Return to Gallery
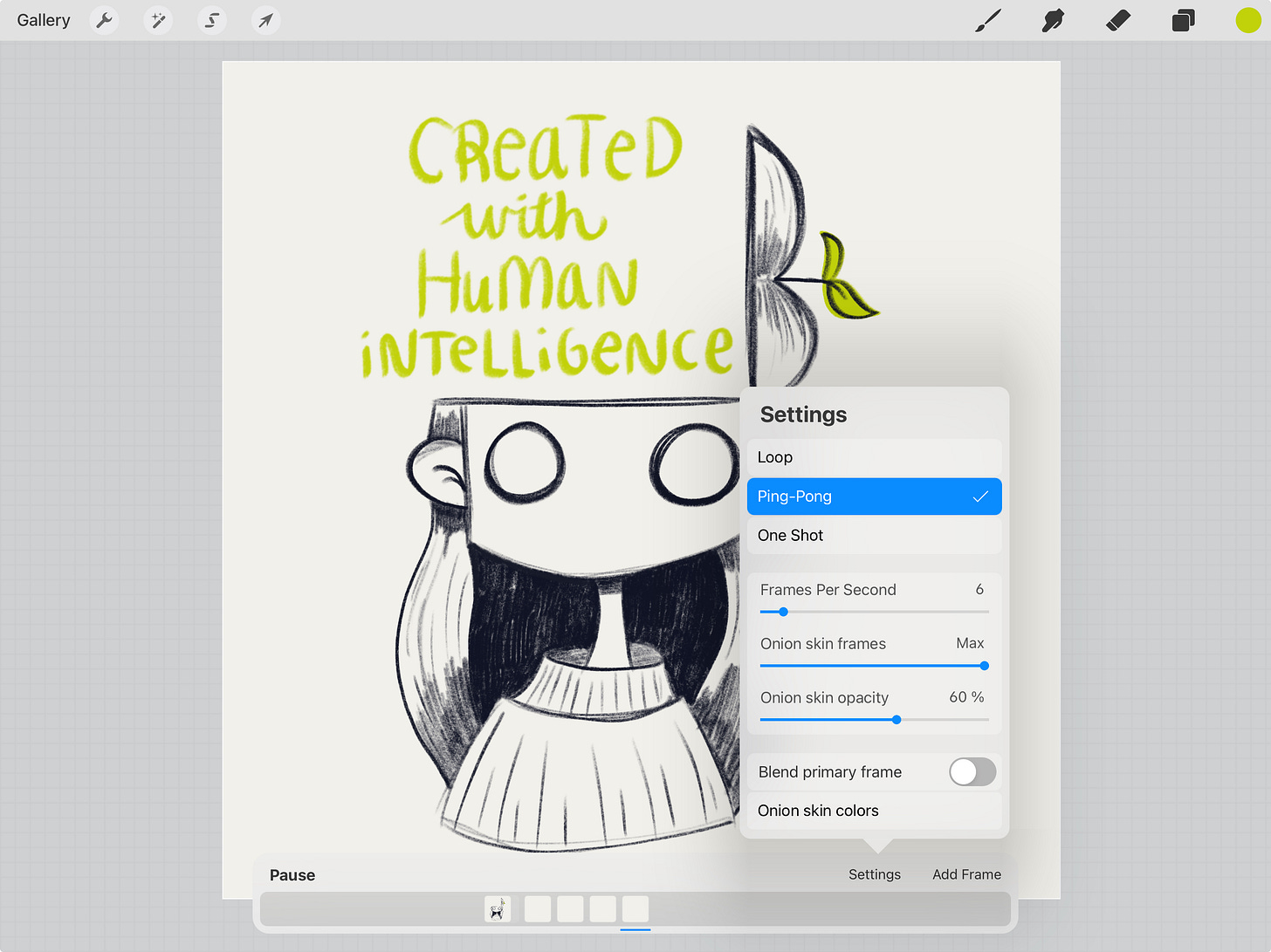The image size is (1271, 952). point(44,20)
